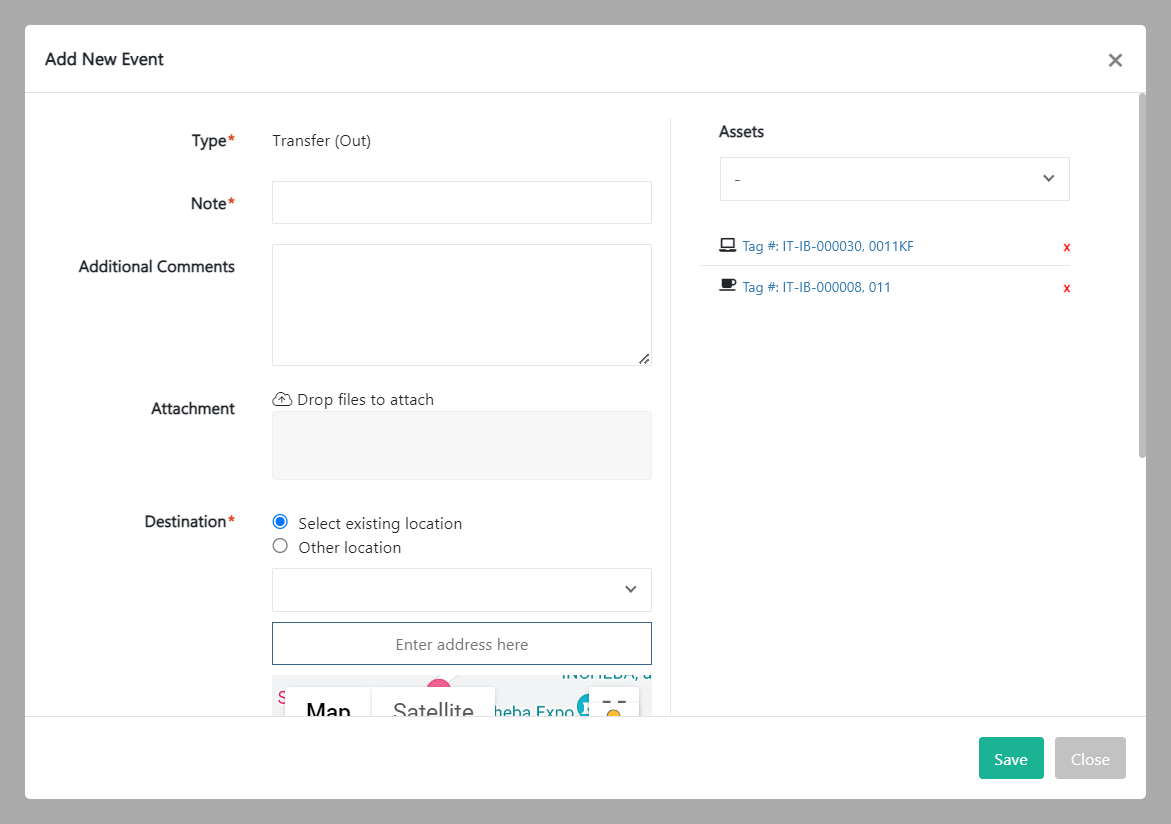Click into the 'Enter address here' field
Image resolution: width=1171 pixels, height=824 pixels.
coord(461,644)
